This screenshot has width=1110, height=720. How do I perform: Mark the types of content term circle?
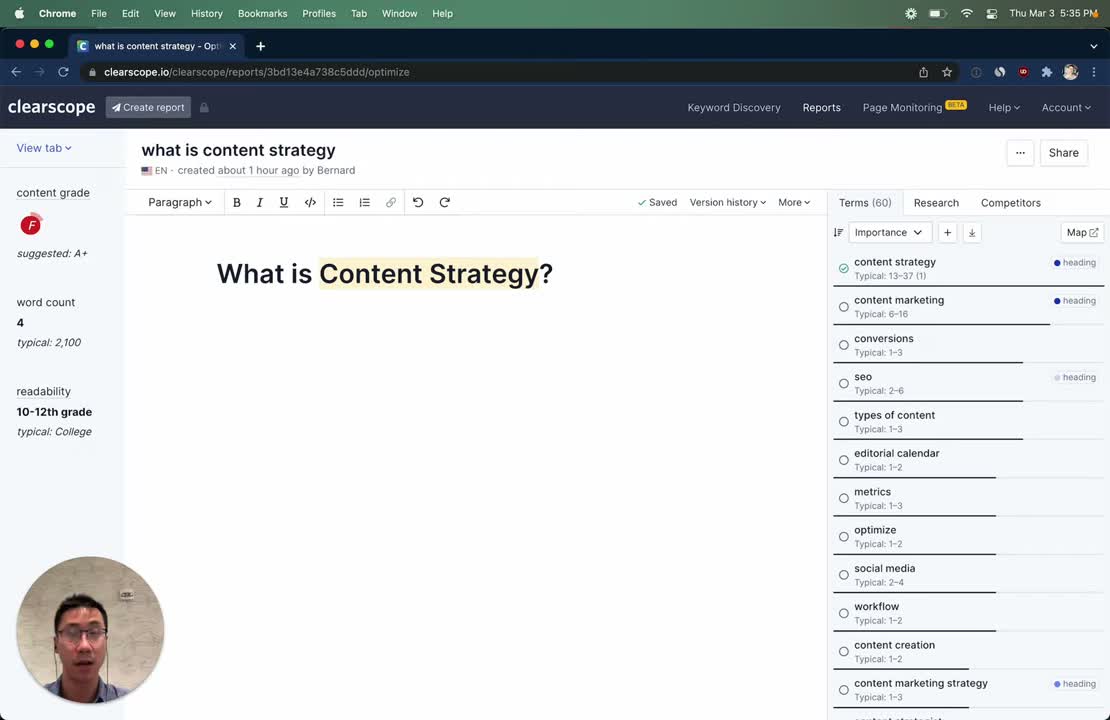[x=843, y=421]
